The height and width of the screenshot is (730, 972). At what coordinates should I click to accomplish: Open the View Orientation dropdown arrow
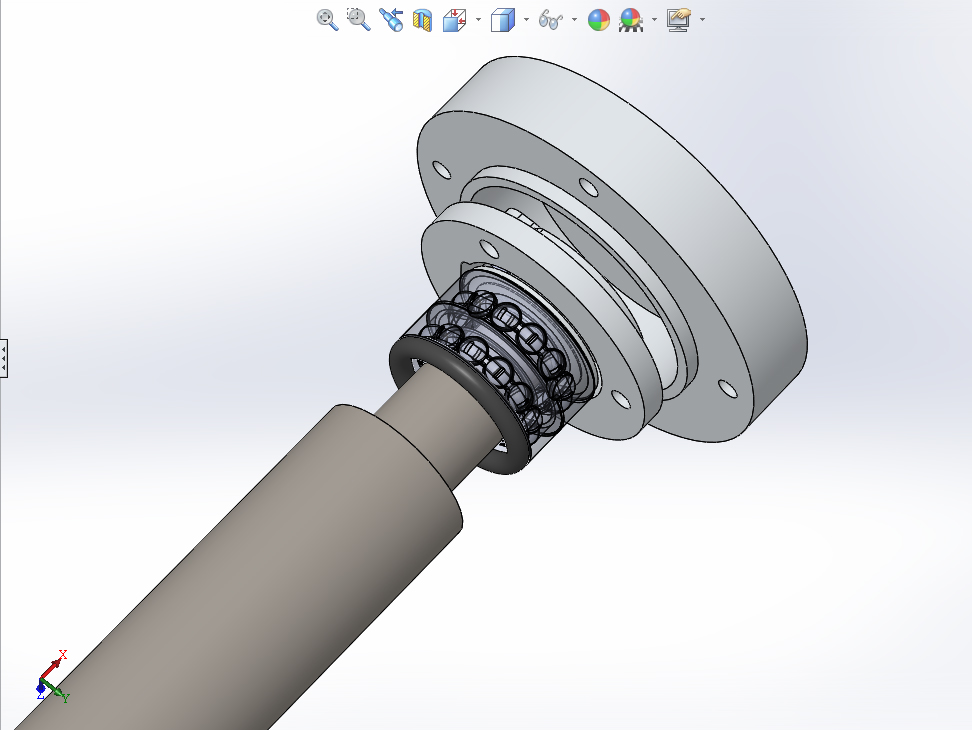(x=478, y=20)
